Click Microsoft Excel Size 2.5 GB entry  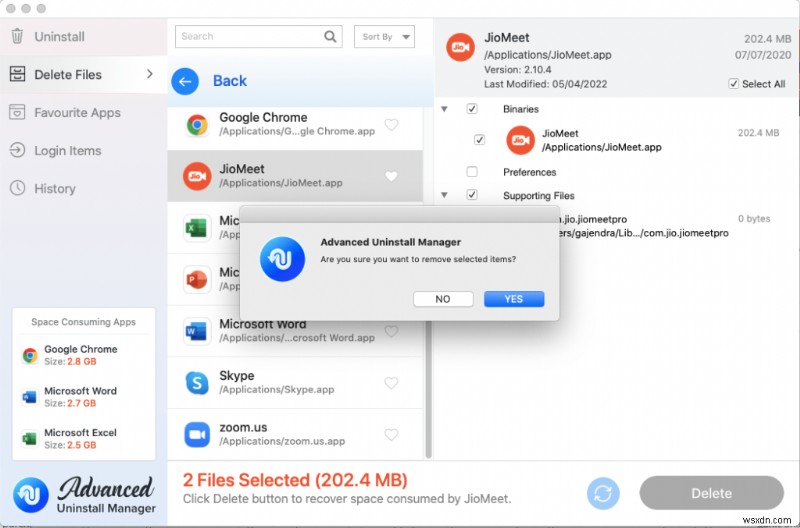[x=84, y=438]
